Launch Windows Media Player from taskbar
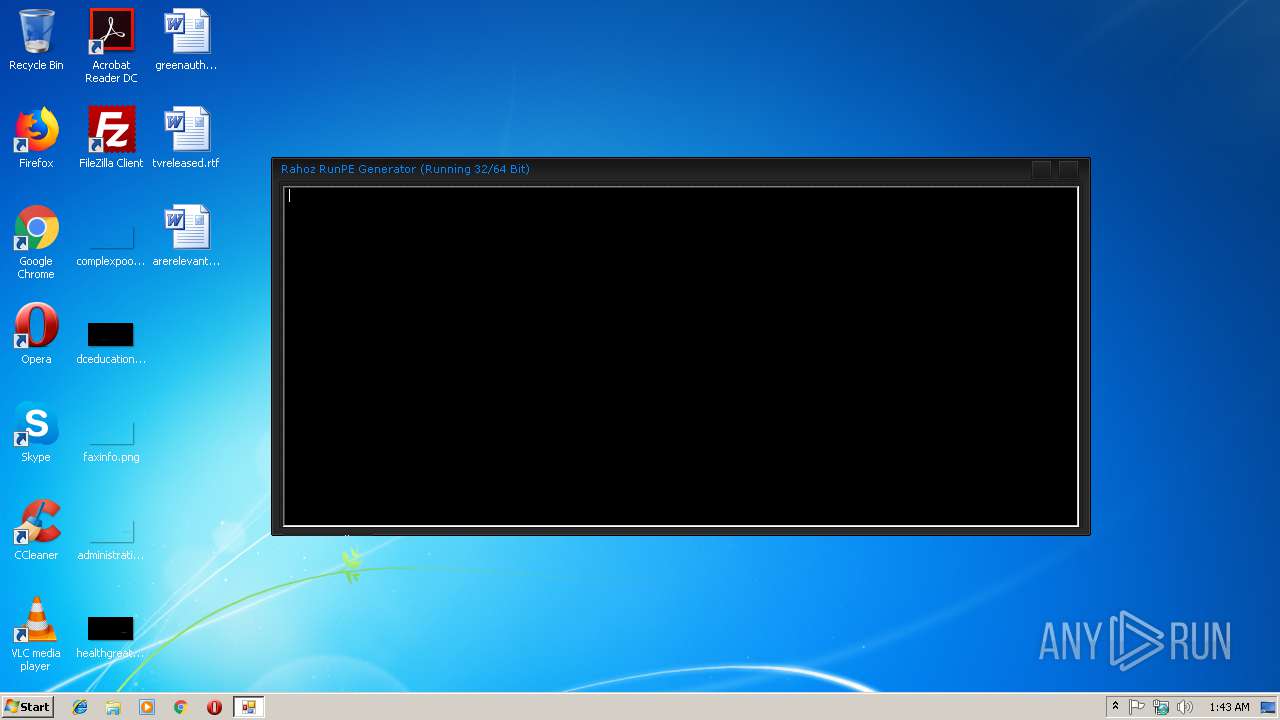 (x=147, y=707)
